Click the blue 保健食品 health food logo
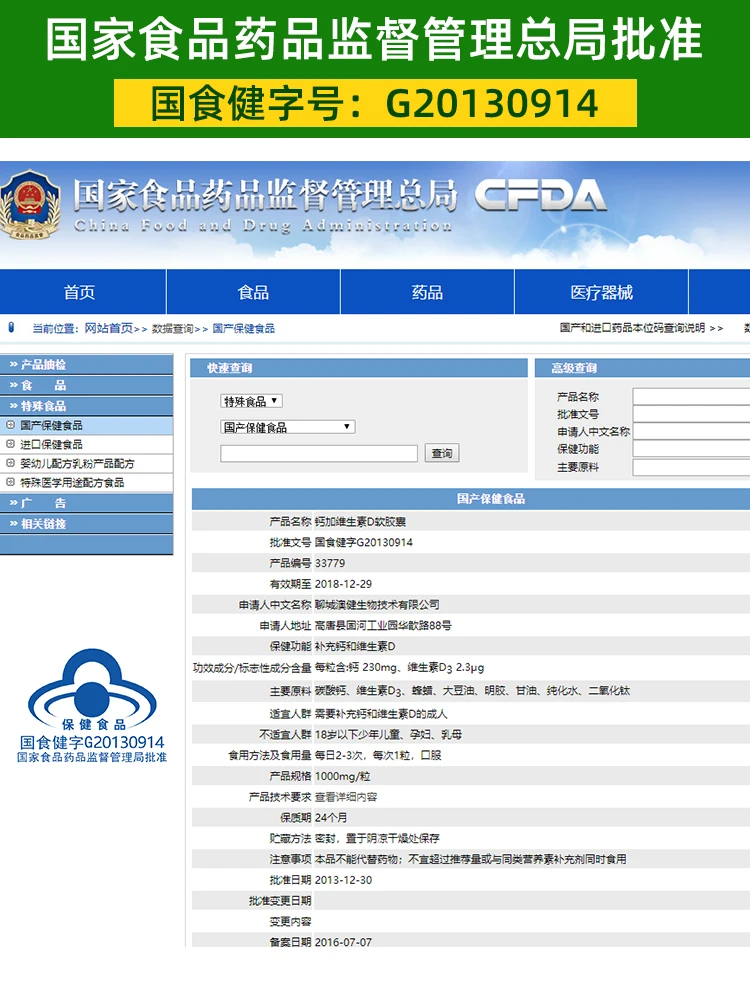750x1000 pixels. [x=92, y=688]
